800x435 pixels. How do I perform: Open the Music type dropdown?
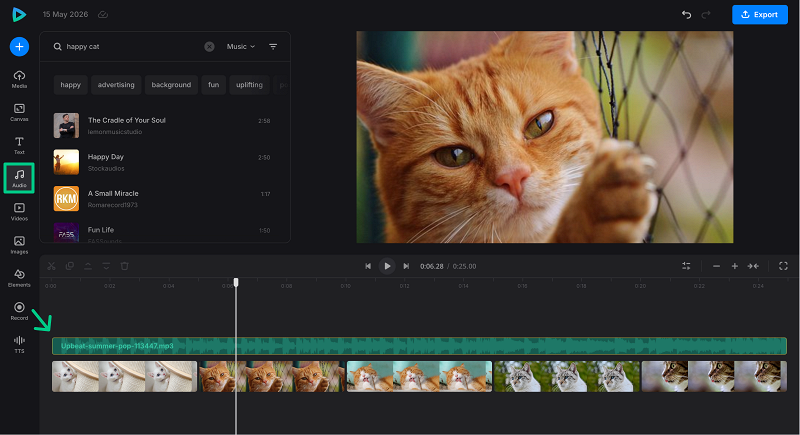(x=240, y=46)
